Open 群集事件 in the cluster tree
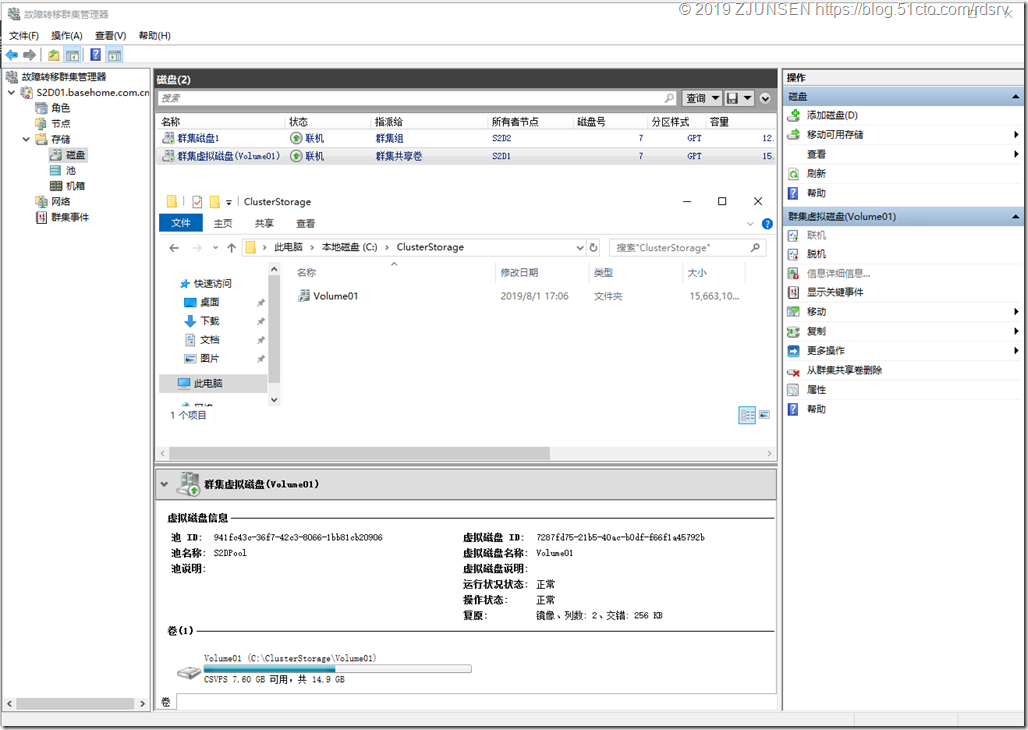This screenshot has width=1028, height=730. 70,217
